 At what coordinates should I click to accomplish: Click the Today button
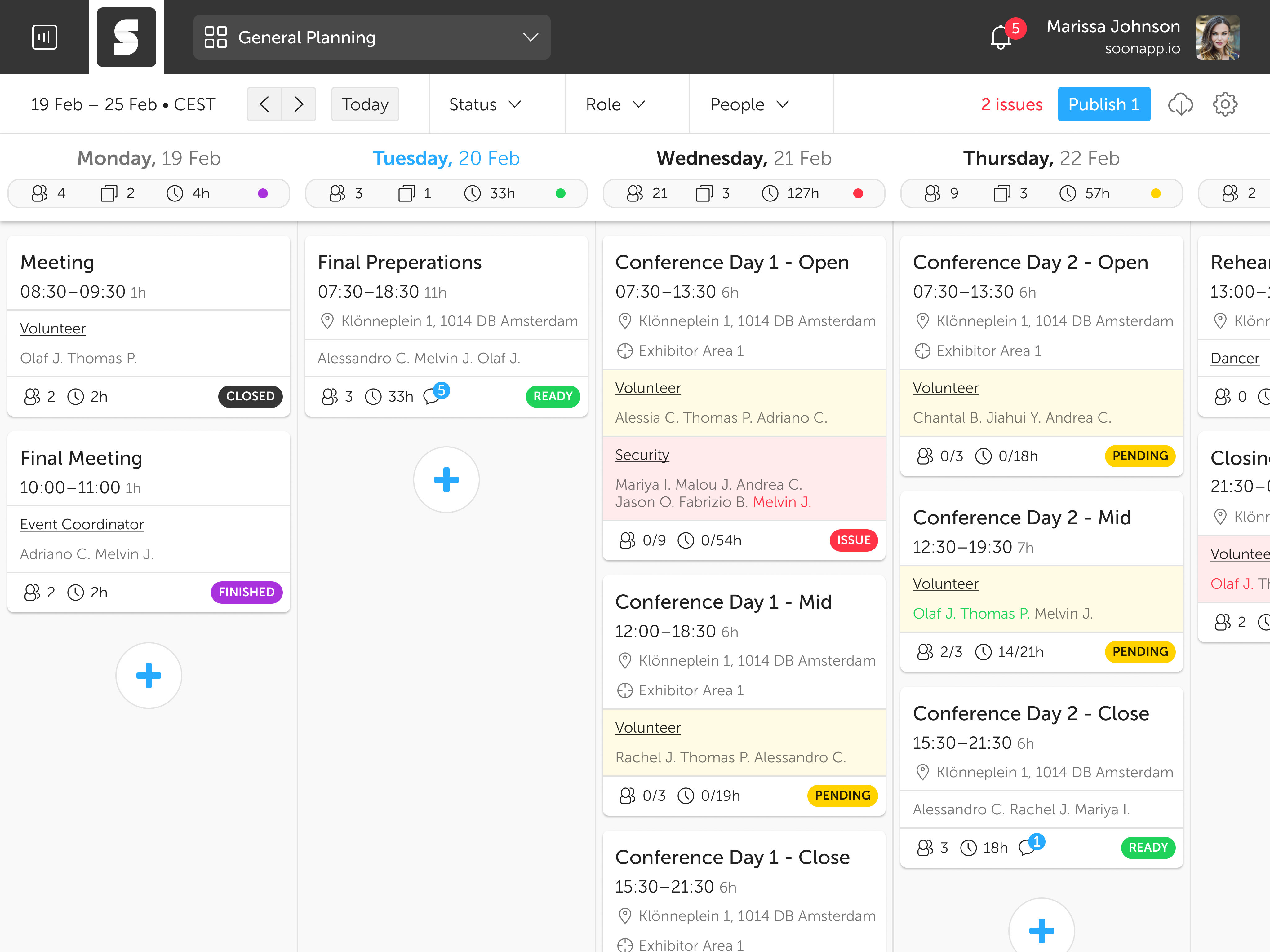[365, 104]
